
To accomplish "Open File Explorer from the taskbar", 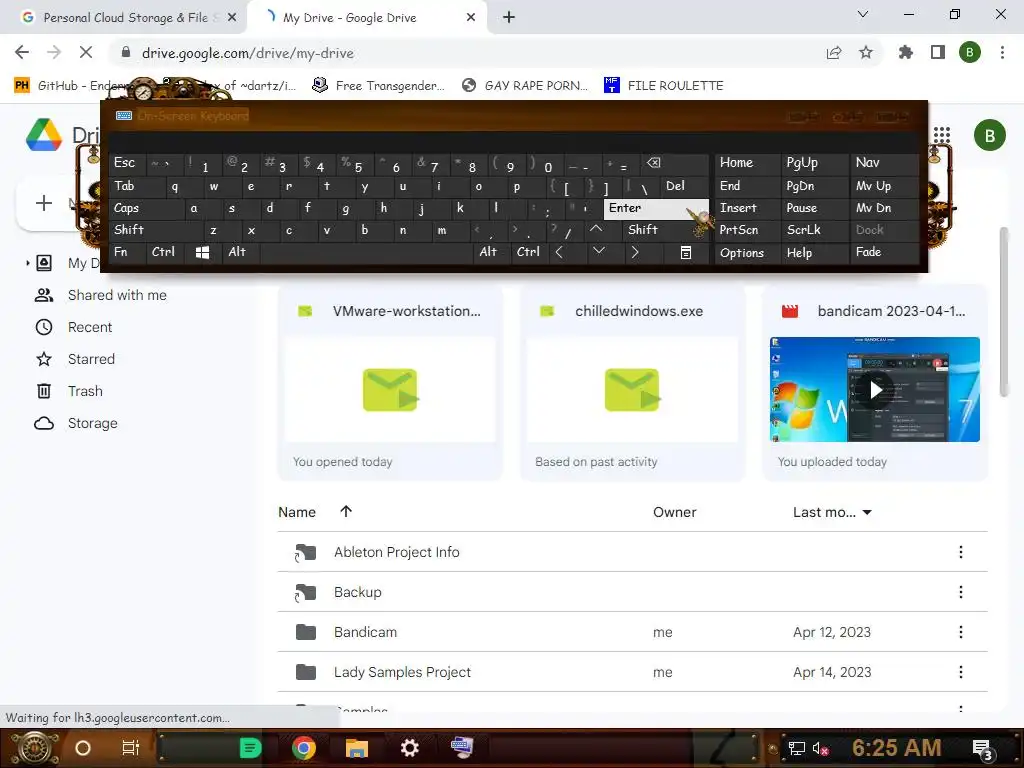I will (x=357, y=748).
